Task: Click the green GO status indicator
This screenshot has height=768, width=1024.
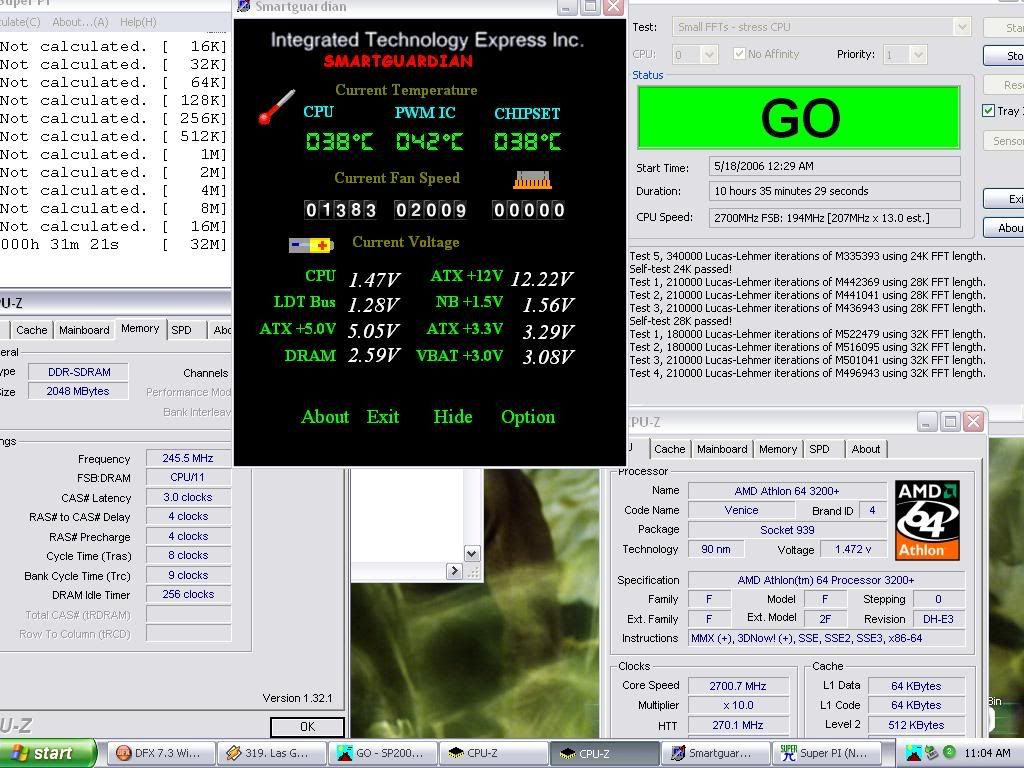Action: [x=799, y=119]
